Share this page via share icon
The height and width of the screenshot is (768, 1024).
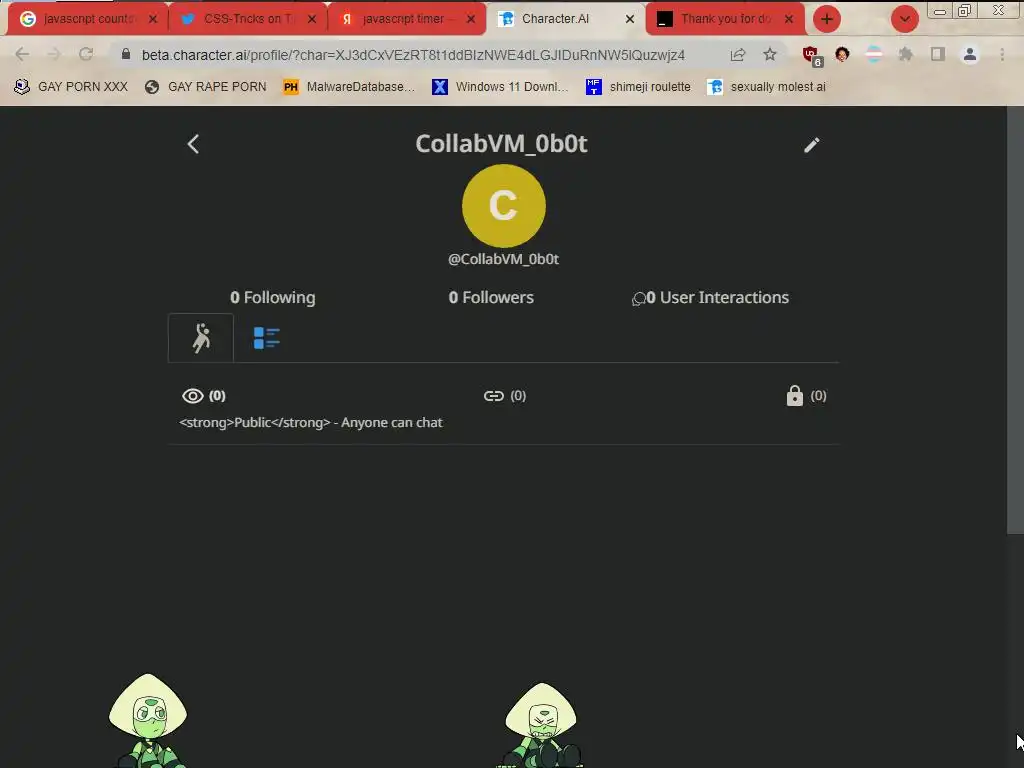(738, 54)
